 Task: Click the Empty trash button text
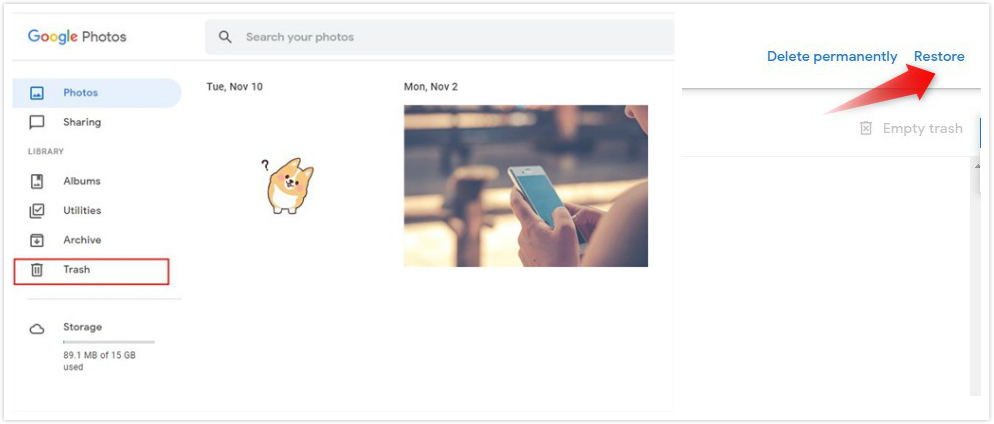(922, 129)
